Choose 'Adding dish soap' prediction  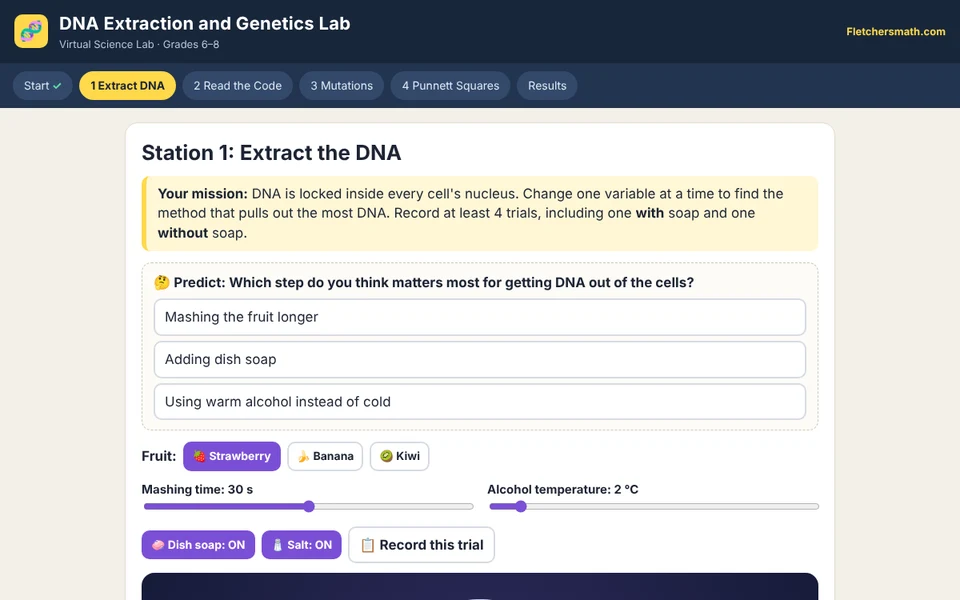coord(480,359)
